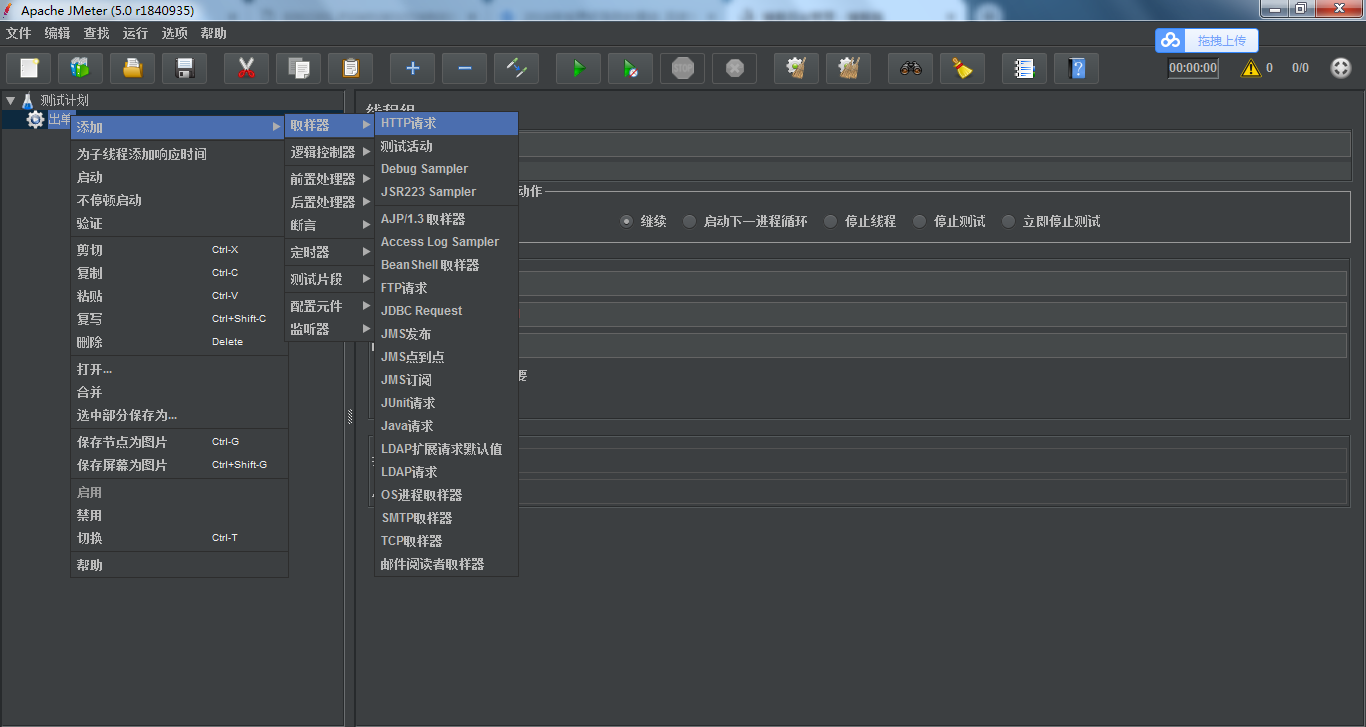
Task: Expand the 后置处理器 submenu
Action: point(331,202)
